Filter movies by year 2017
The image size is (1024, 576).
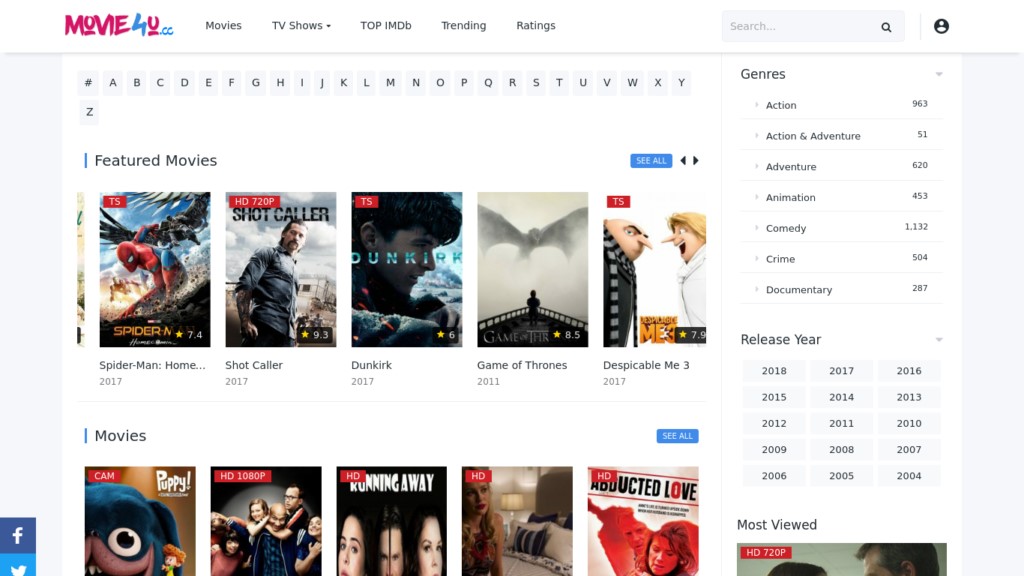[x=841, y=370]
